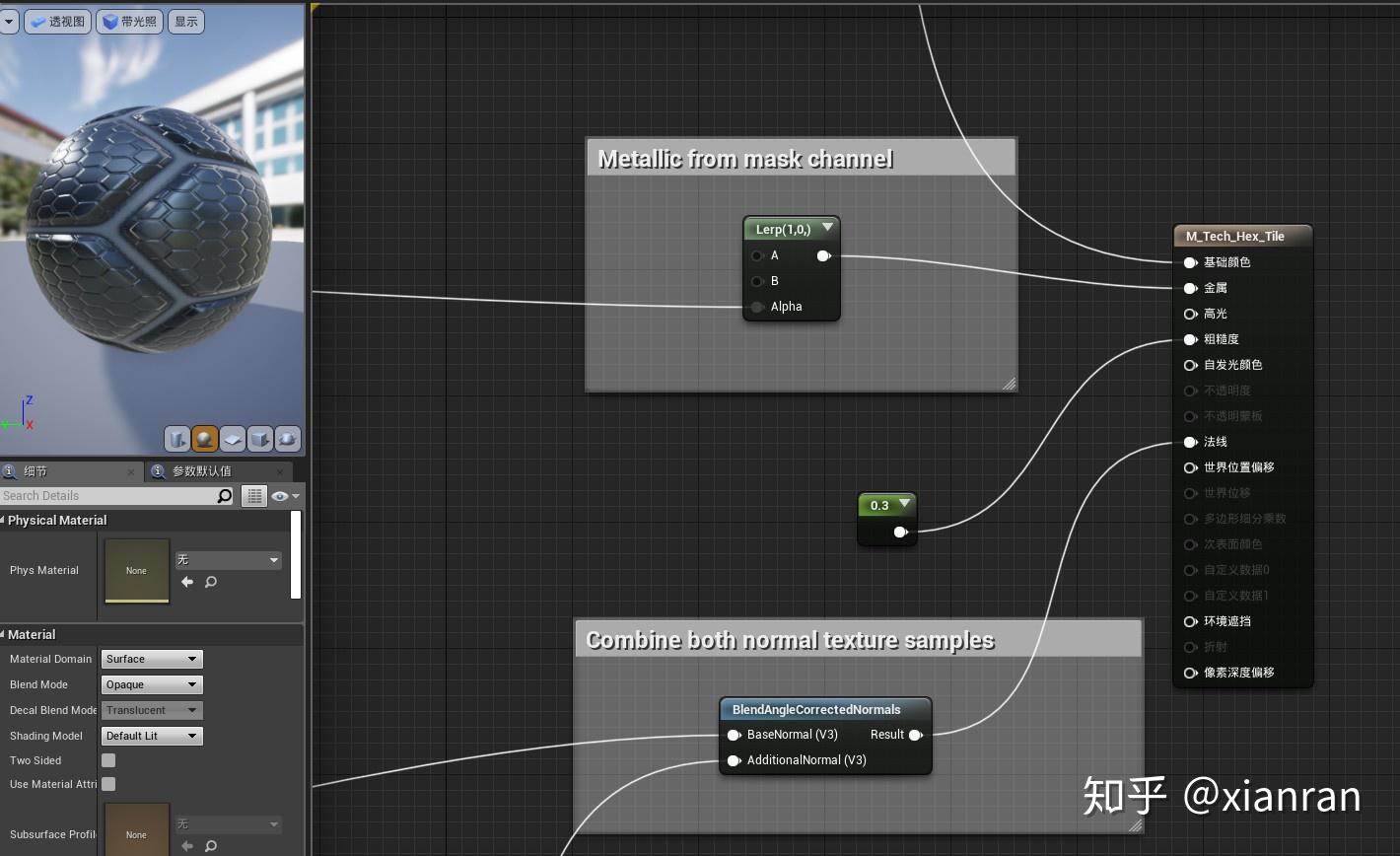Open the 显示 menu in the viewport

pyautogui.click(x=185, y=21)
